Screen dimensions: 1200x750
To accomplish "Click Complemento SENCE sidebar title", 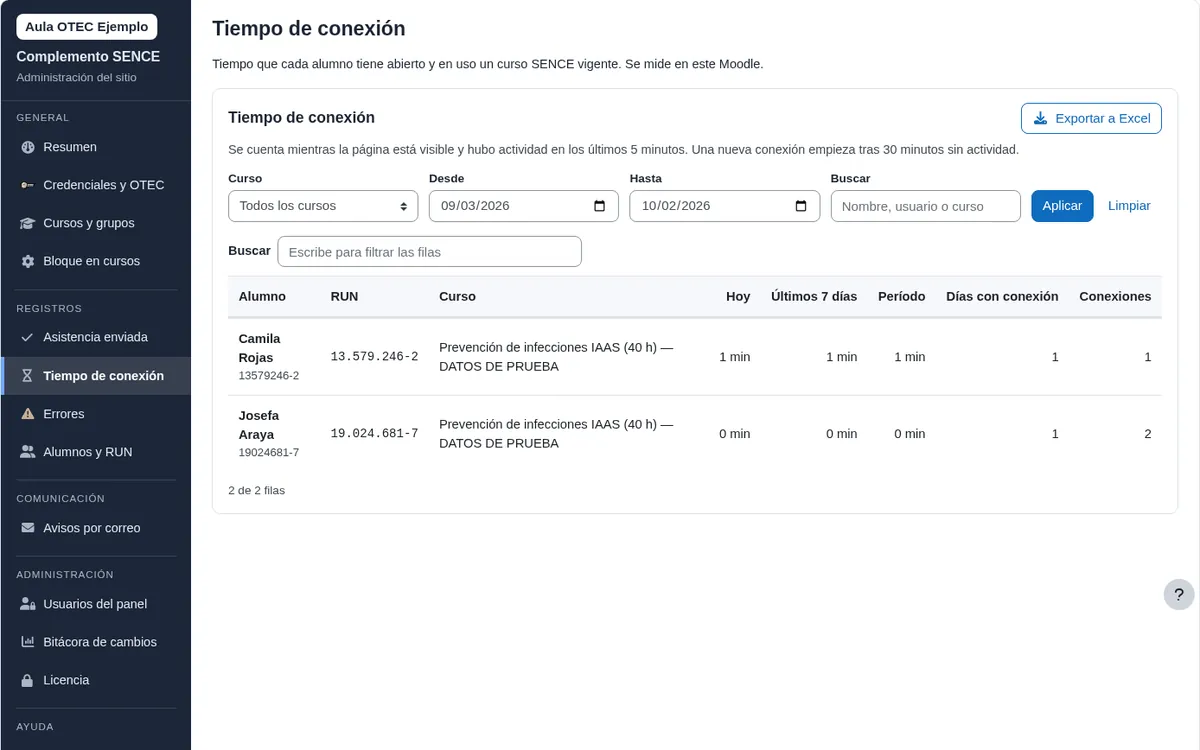I will click(88, 57).
